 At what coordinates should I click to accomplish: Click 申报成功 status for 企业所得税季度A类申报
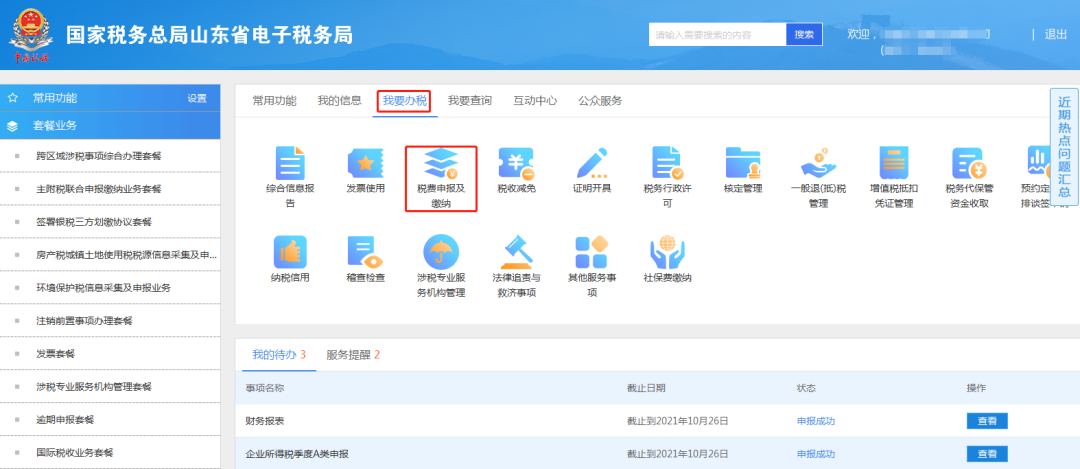click(x=816, y=454)
